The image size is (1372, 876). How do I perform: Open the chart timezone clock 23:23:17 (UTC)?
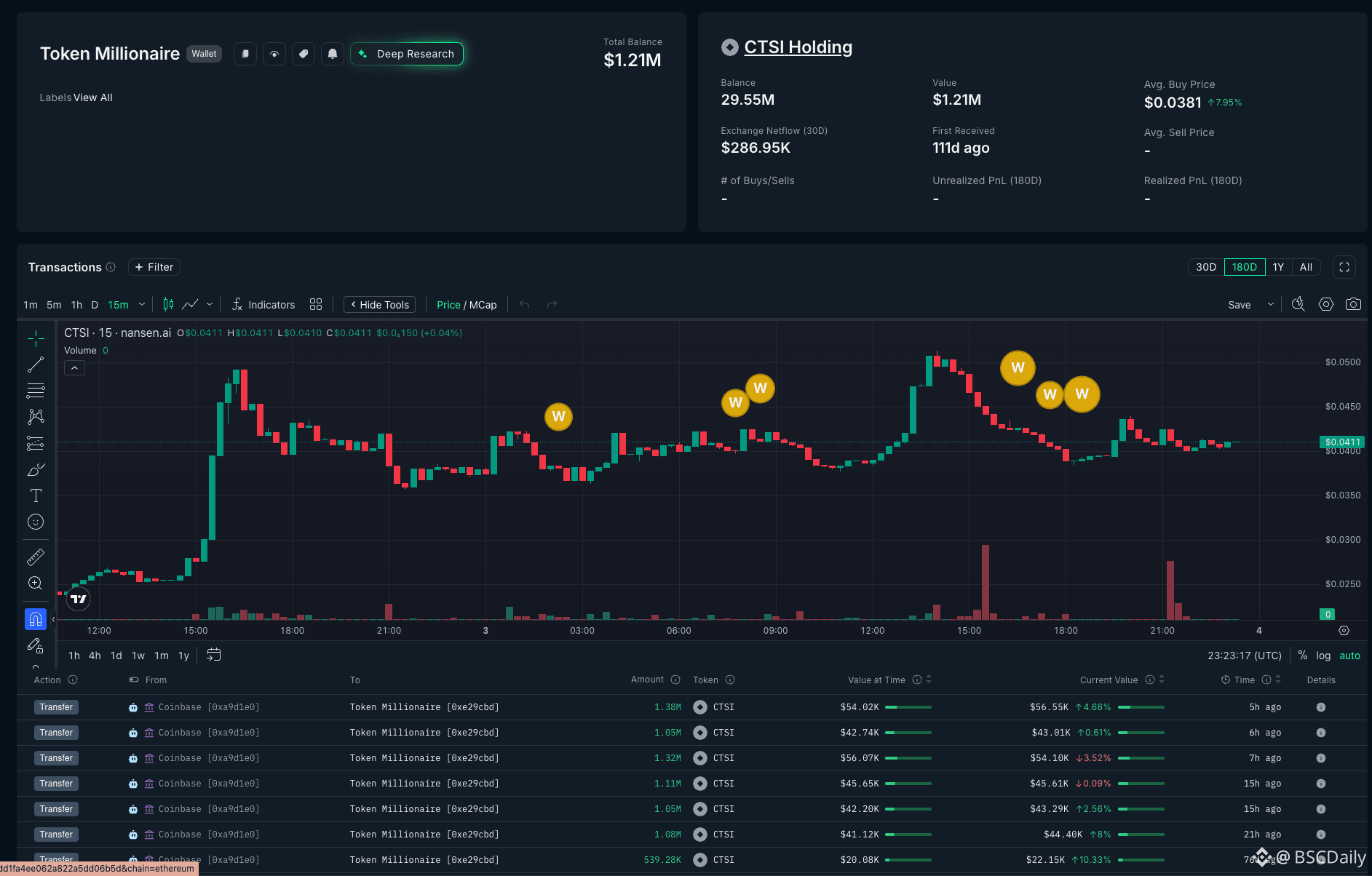pyautogui.click(x=1245, y=656)
